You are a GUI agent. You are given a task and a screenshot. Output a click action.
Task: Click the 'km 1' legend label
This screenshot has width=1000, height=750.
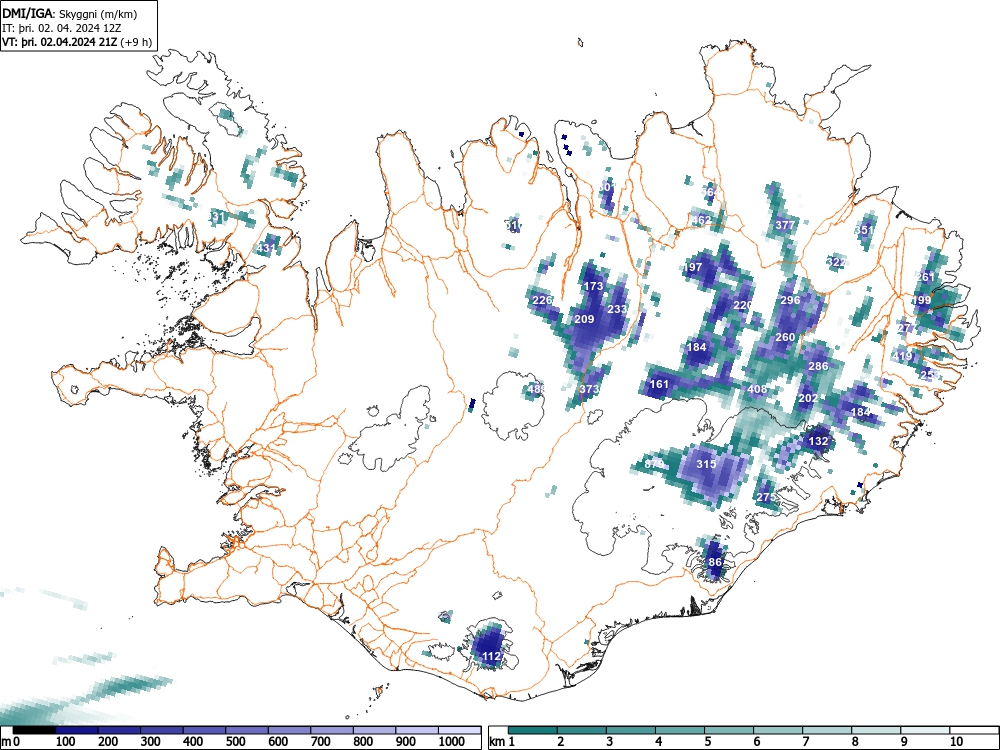503,742
